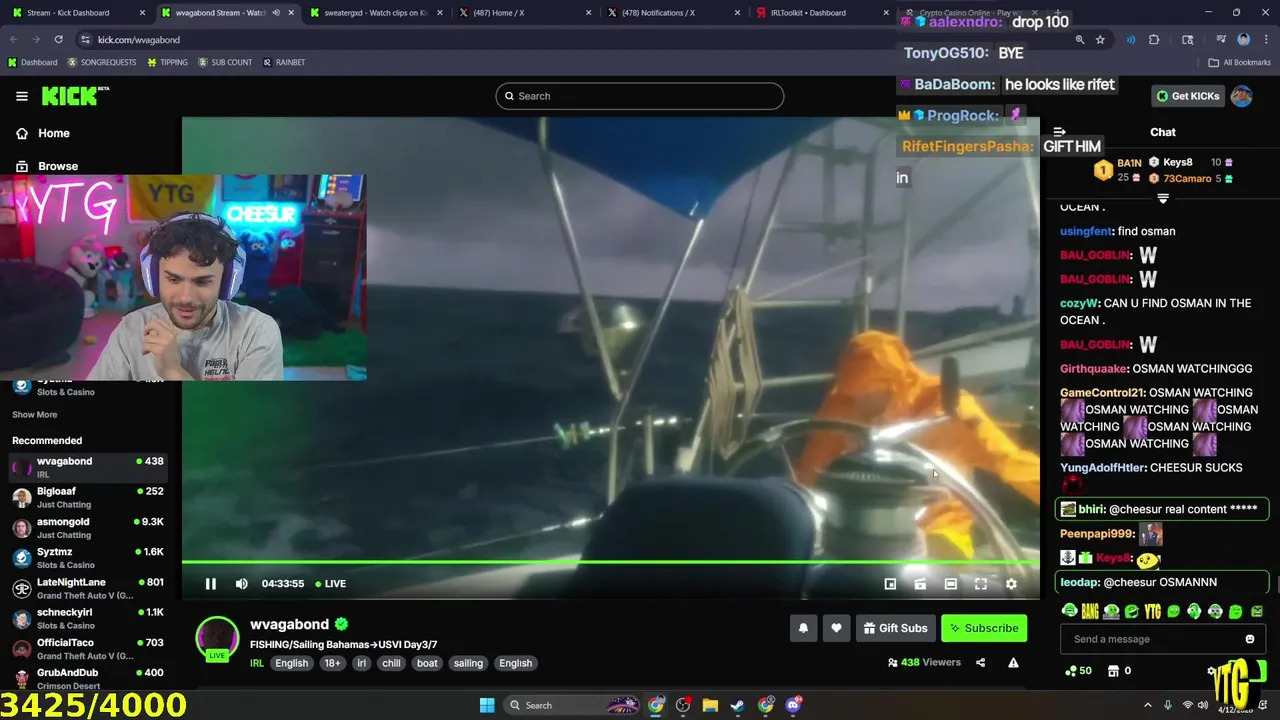Click the sailing tag

click(468, 663)
